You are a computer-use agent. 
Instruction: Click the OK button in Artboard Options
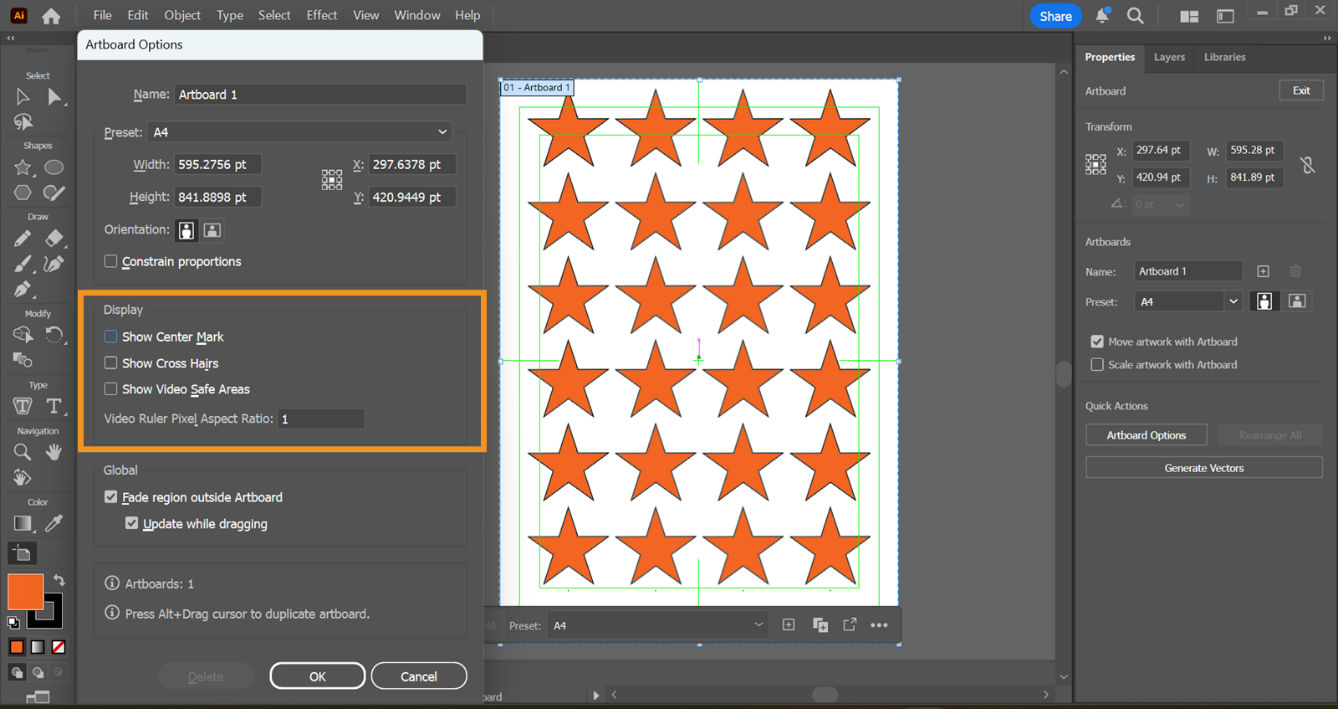click(x=317, y=675)
